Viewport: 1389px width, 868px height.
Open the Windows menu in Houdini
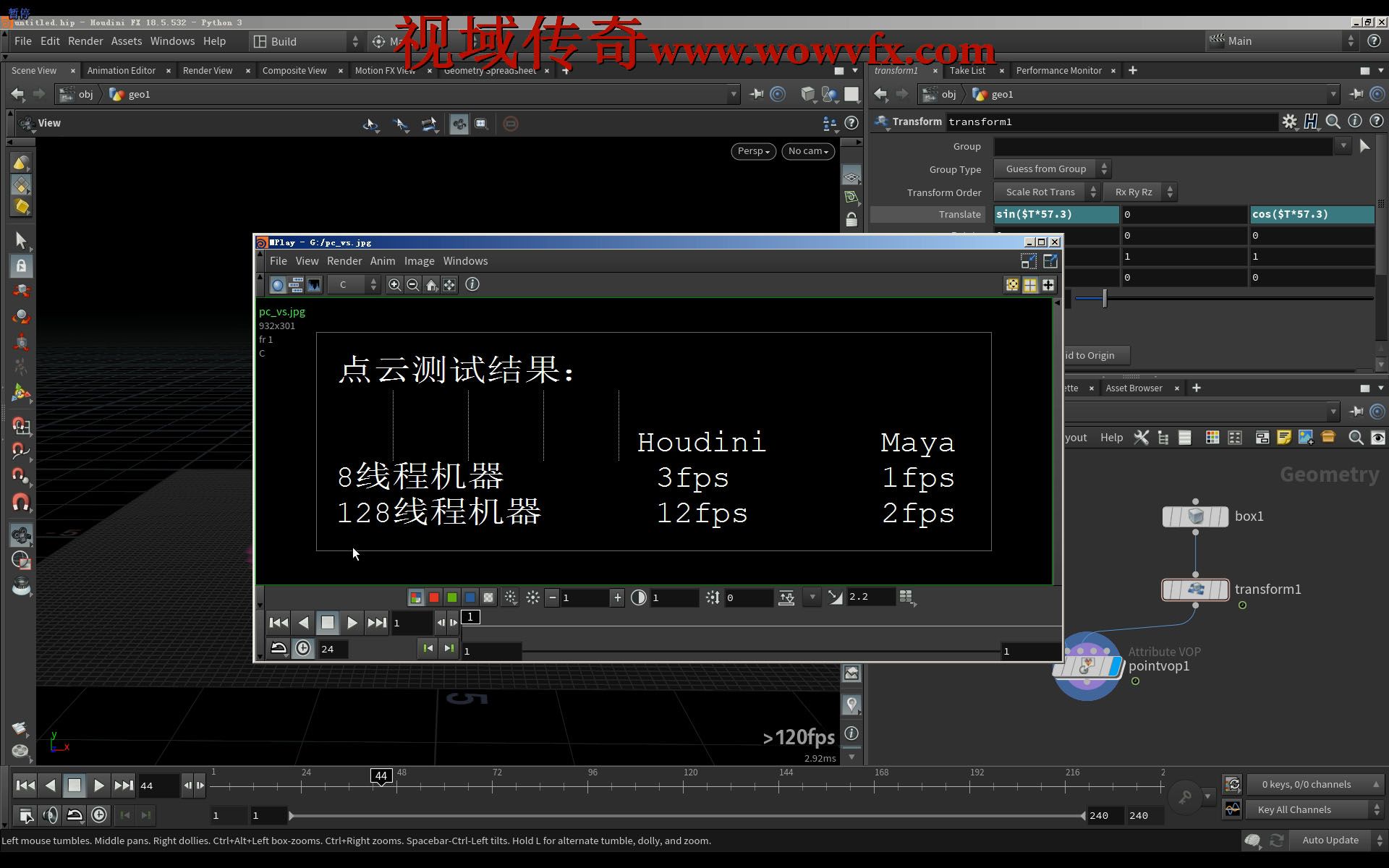point(172,41)
